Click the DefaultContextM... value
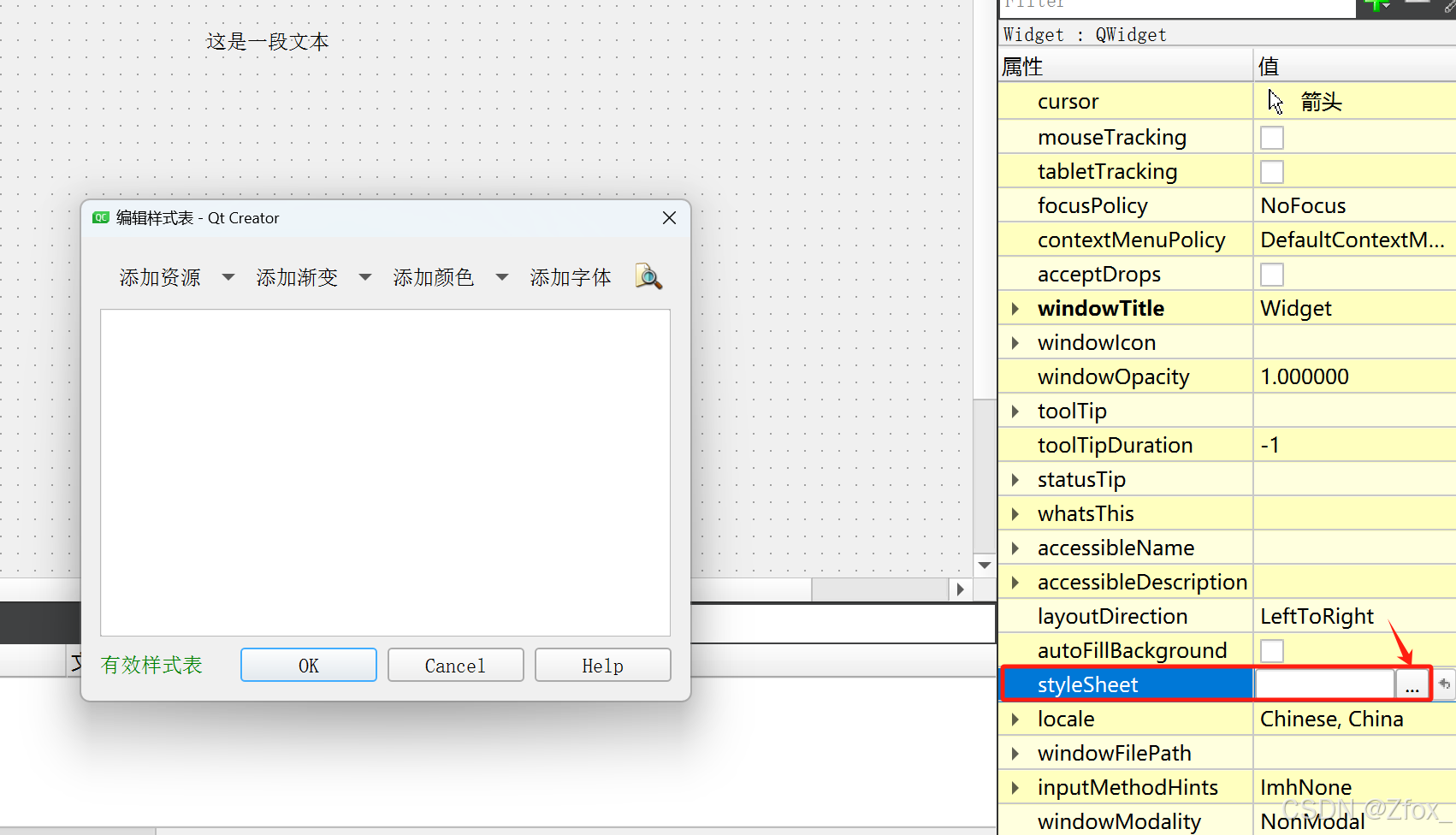Screen dimensions: 1456x835 1352,240
